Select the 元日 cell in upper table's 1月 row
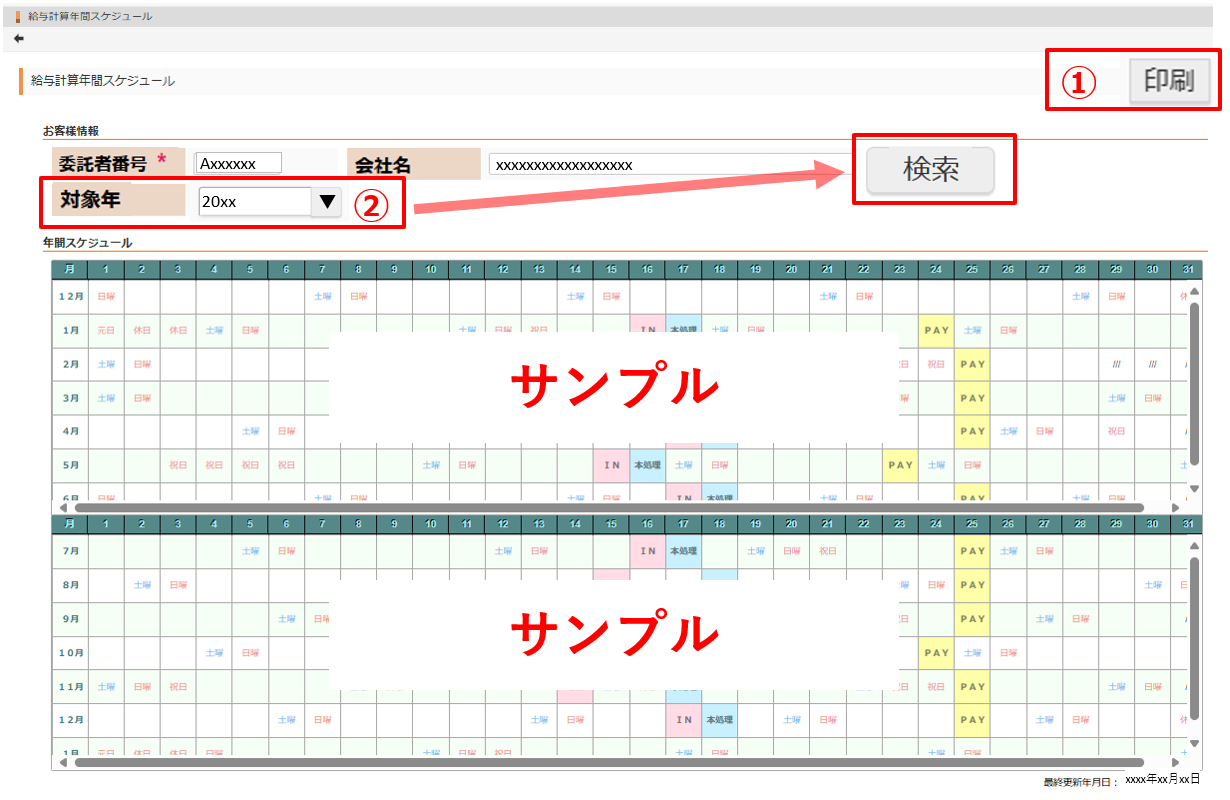Image resolution: width=1230 pixels, height=800 pixels. (105, 330)
